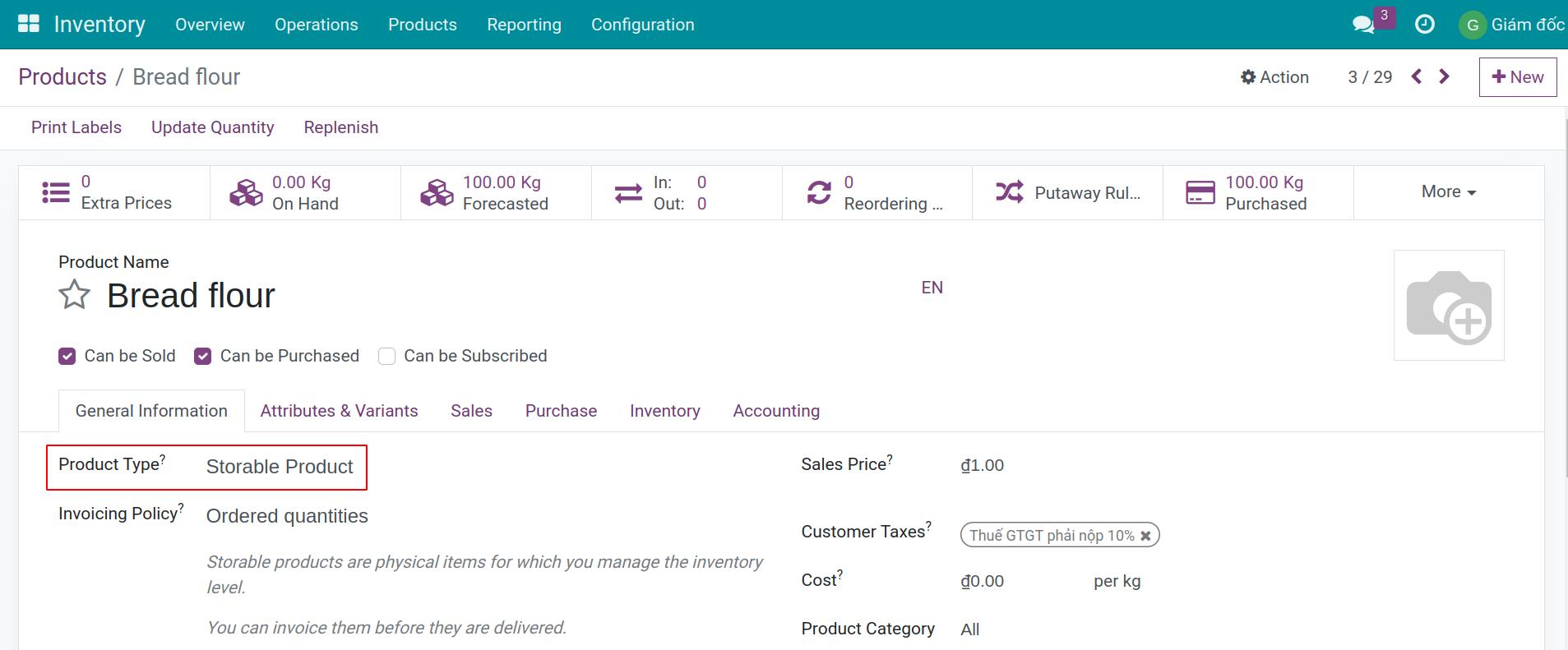
Task: Click Update Quantity button
Action: point(212,127)
